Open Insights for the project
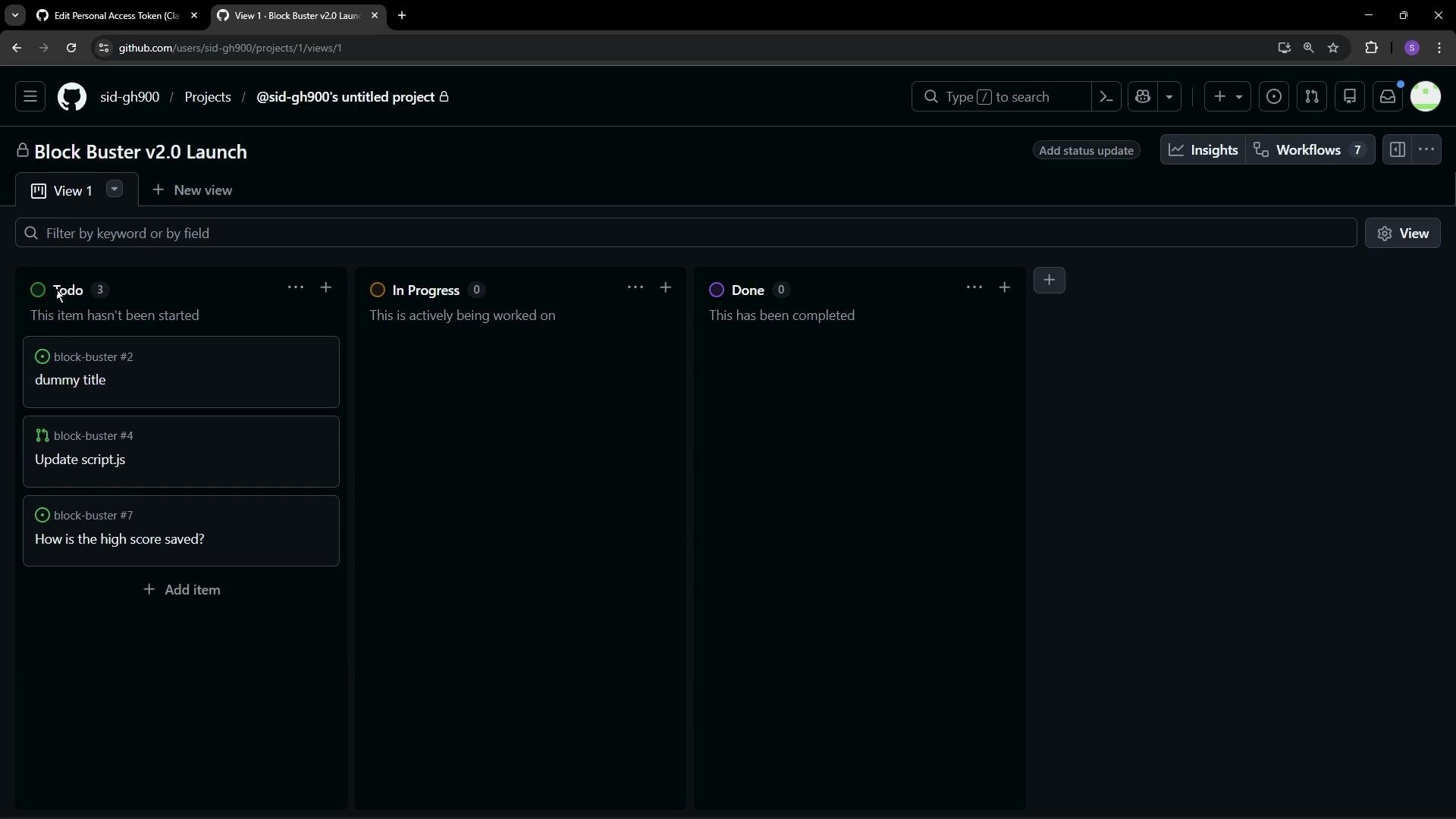This screenshot has height=819, width=1456. (x=1203, y=150)
